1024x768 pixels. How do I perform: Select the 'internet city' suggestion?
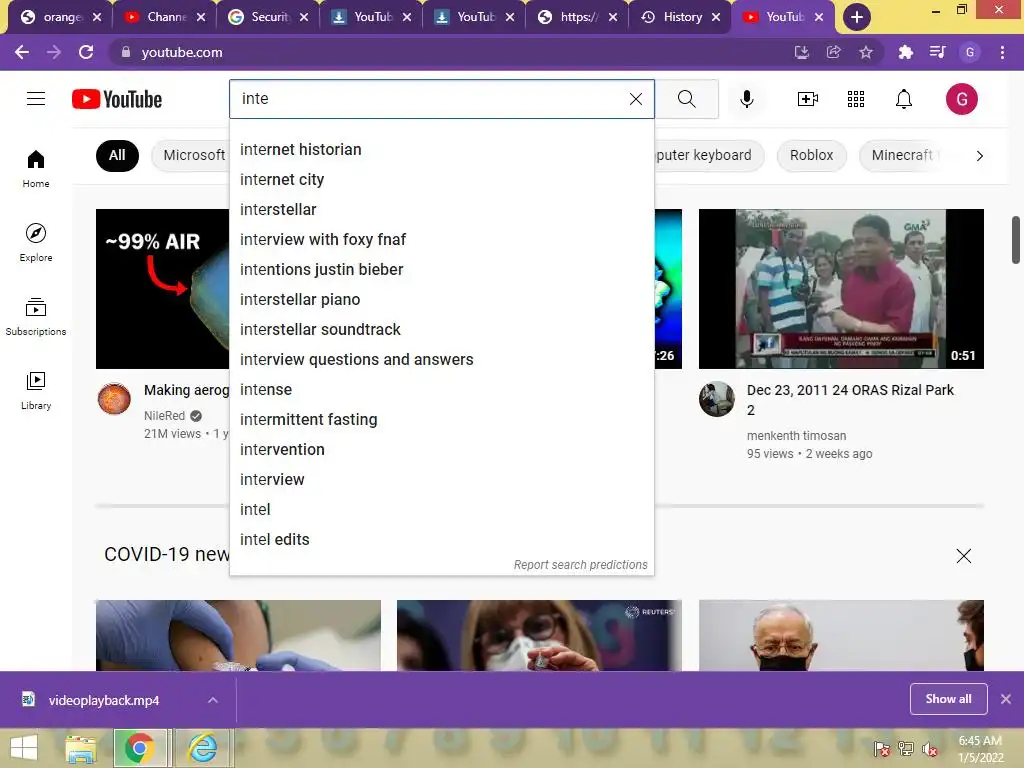click(x=442, y=180)
